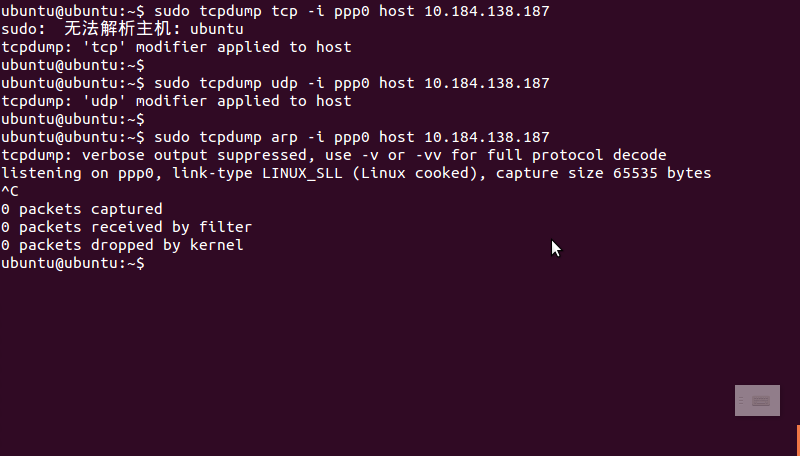
Task: Click the '^C' interrupt line
Action: click(x=10, y=191)
